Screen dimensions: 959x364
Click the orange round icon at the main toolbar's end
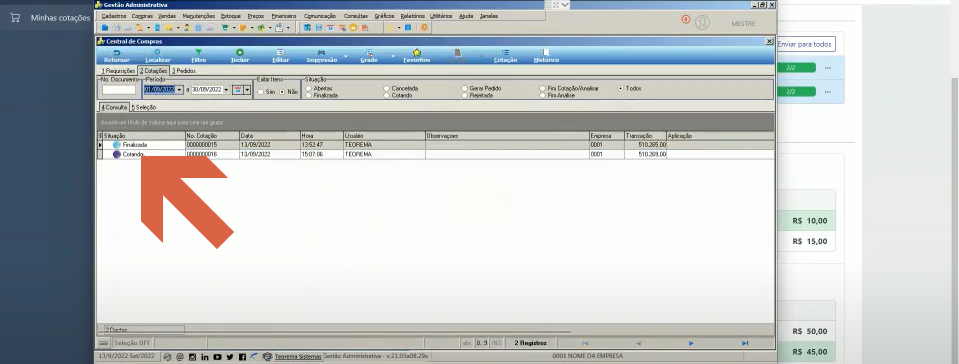tap(424, 28)
